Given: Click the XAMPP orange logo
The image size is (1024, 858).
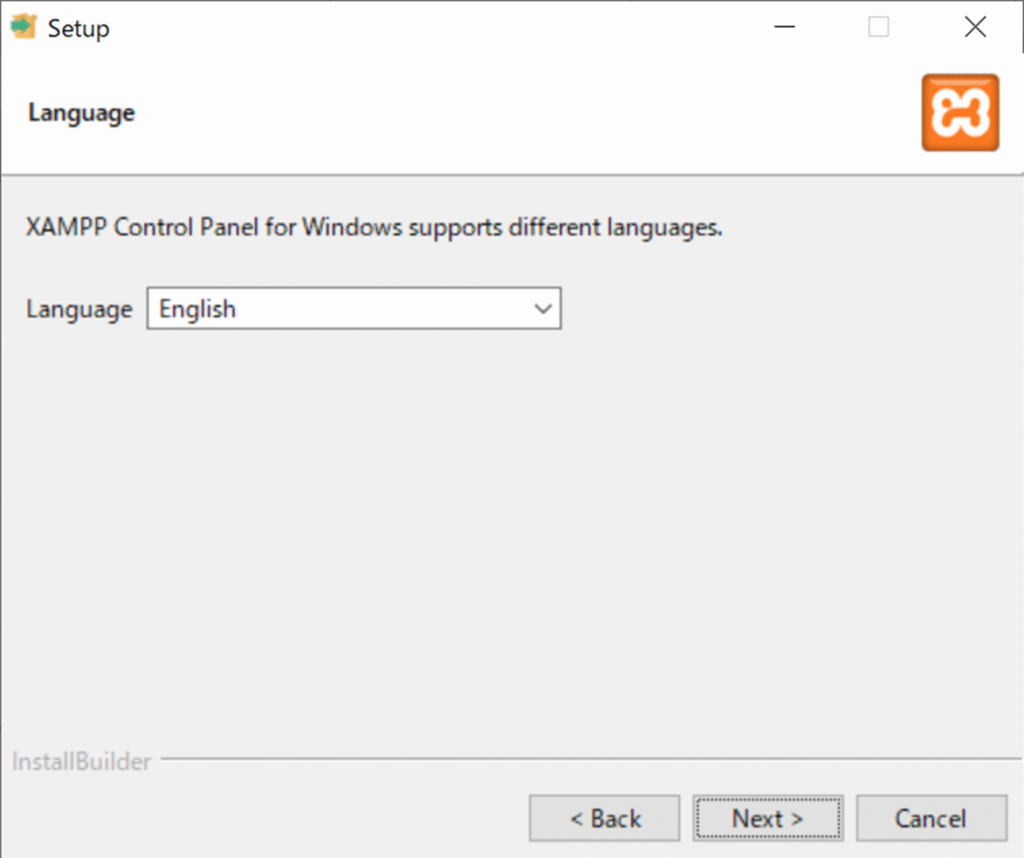Looking at the screenshot, I should tap(959, 113).
